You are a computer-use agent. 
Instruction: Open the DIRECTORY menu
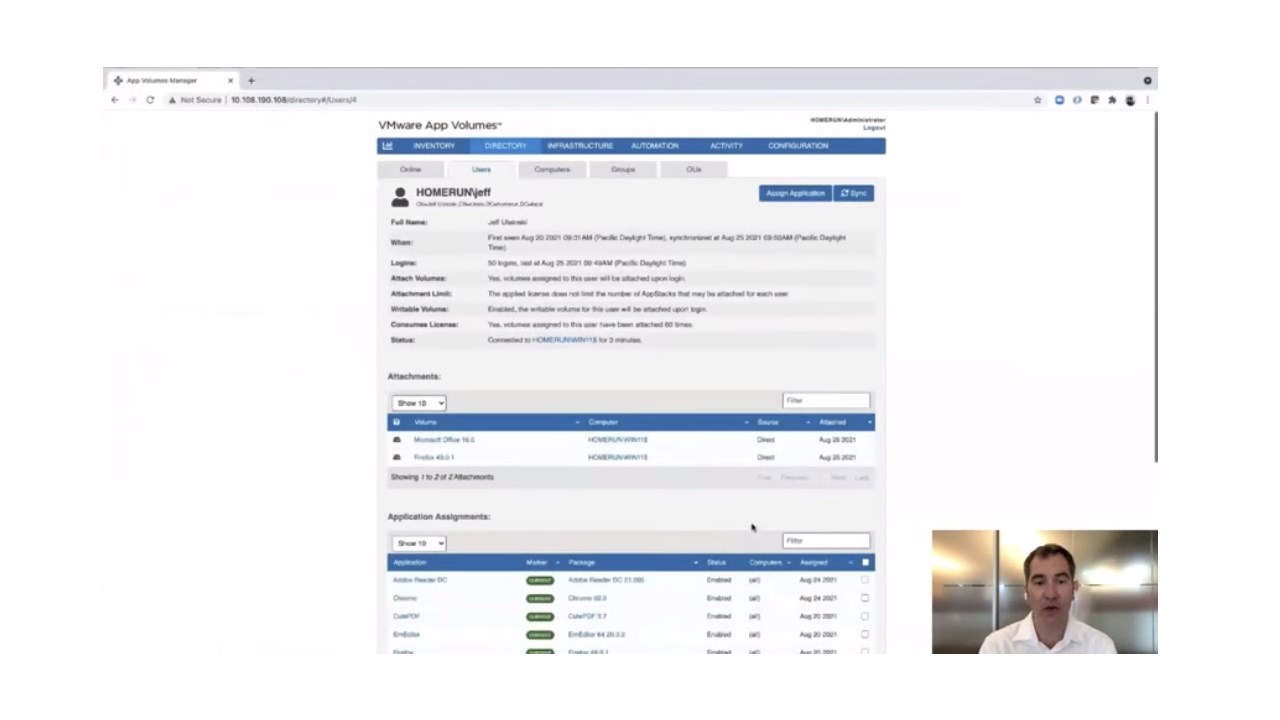tap(505, 146)
